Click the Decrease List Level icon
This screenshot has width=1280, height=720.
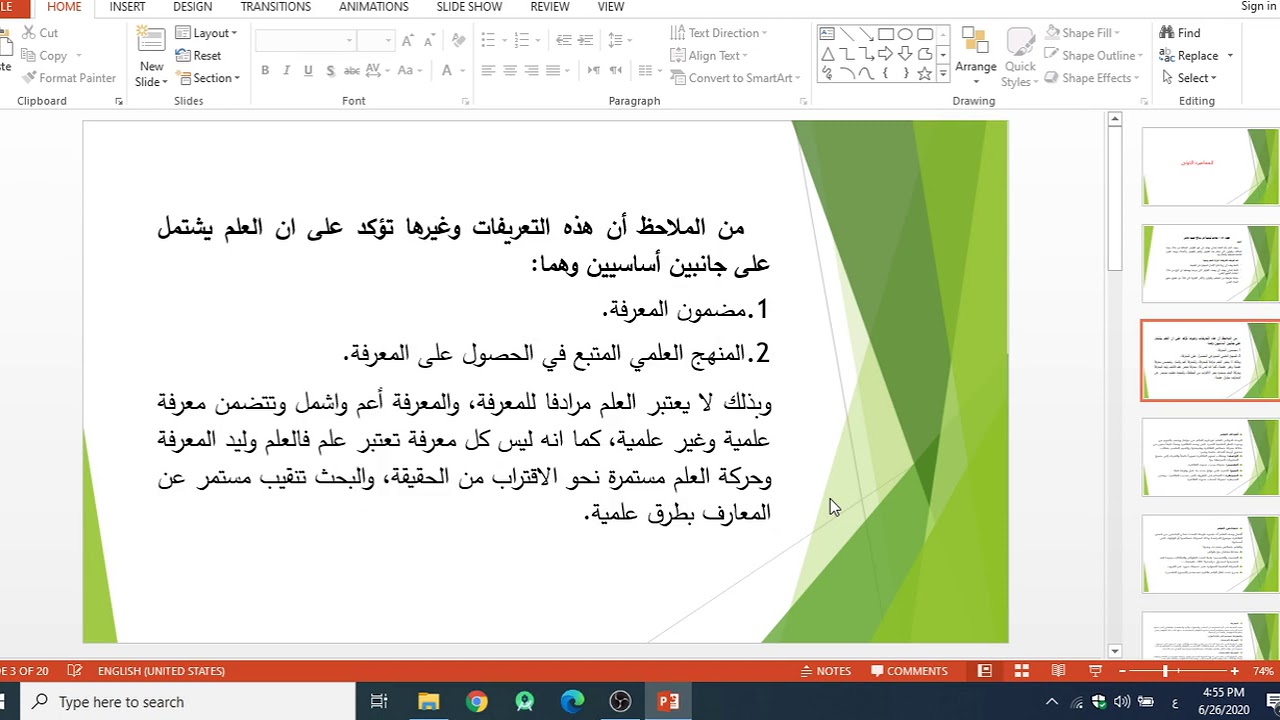coord(564,41)
